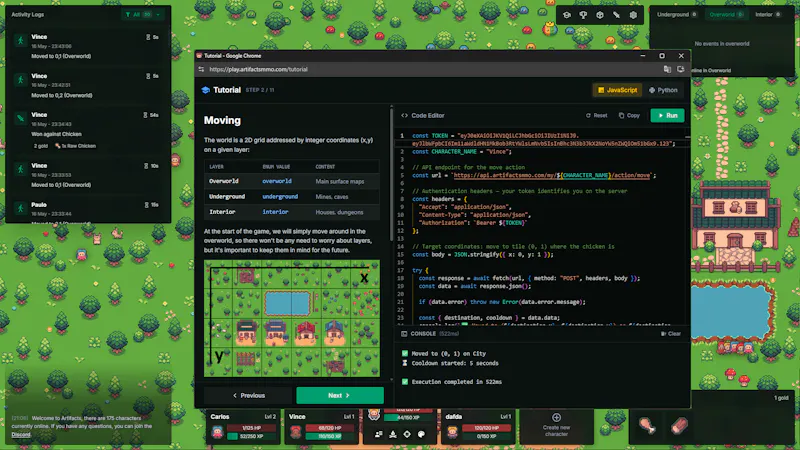Select the Carlos character card
Screen dimensions: 800x450
(x=243, y=427)
